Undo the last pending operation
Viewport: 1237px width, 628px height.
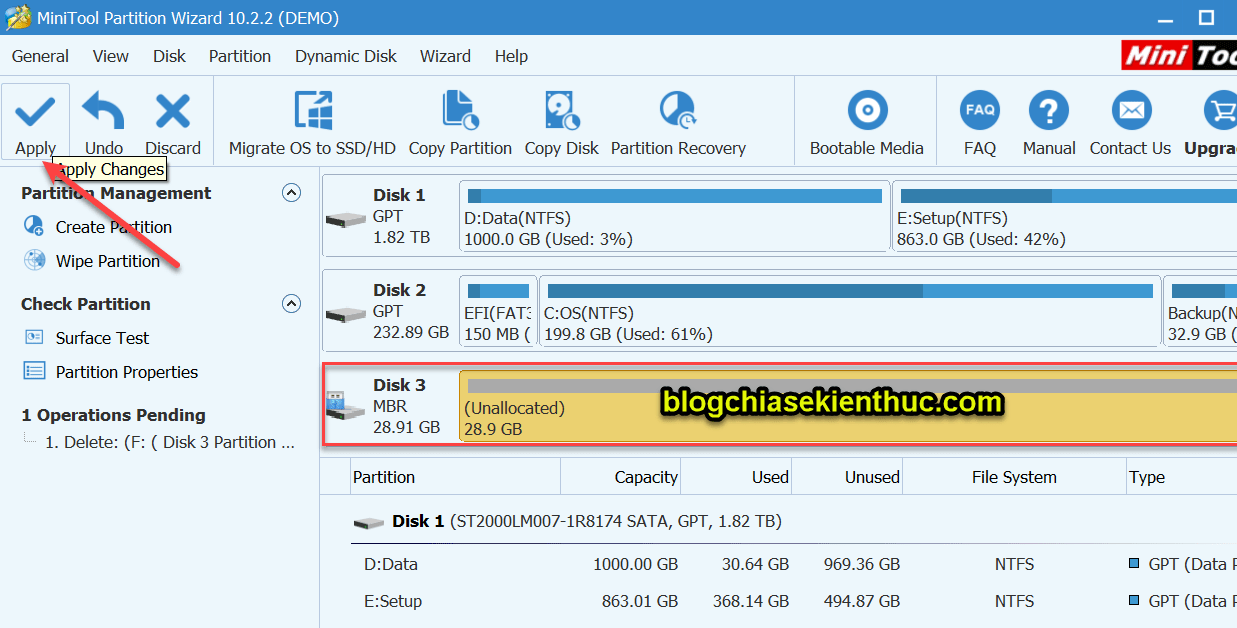[x=104, y=122]
